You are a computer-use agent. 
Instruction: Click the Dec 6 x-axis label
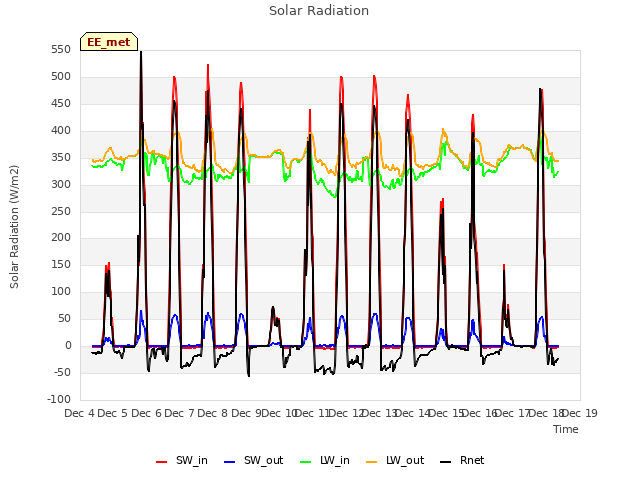click(x=147, y=413)
